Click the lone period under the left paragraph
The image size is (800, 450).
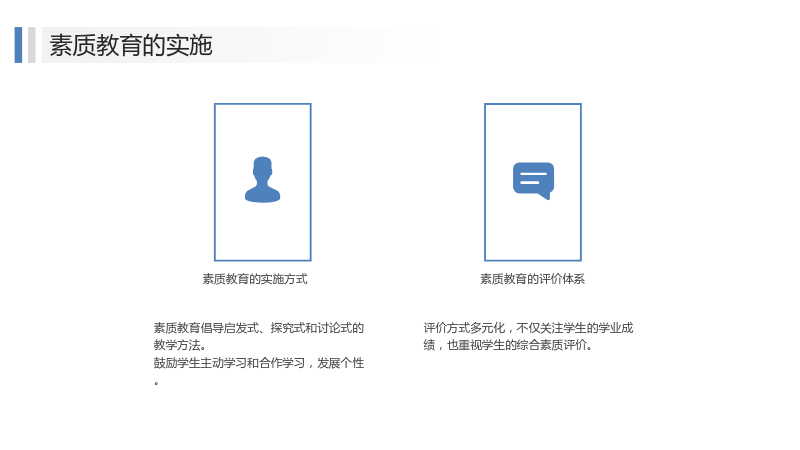click(156, 383)
